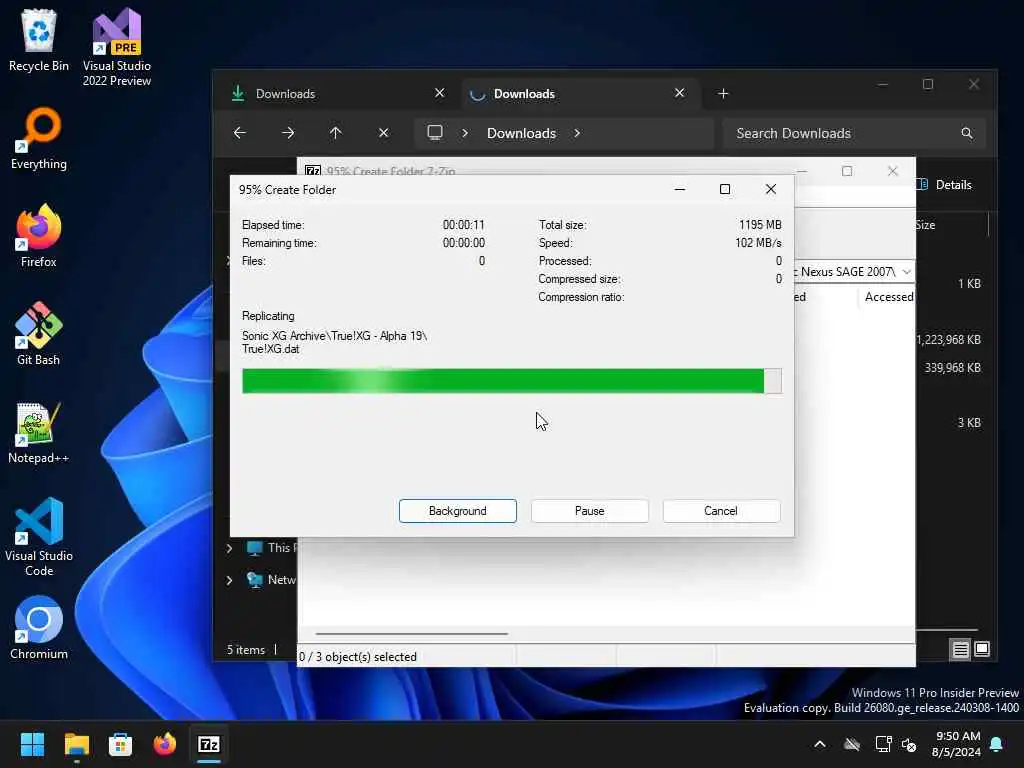
Task: Stop loading in Explorer address bar
Action: (384, 133)
